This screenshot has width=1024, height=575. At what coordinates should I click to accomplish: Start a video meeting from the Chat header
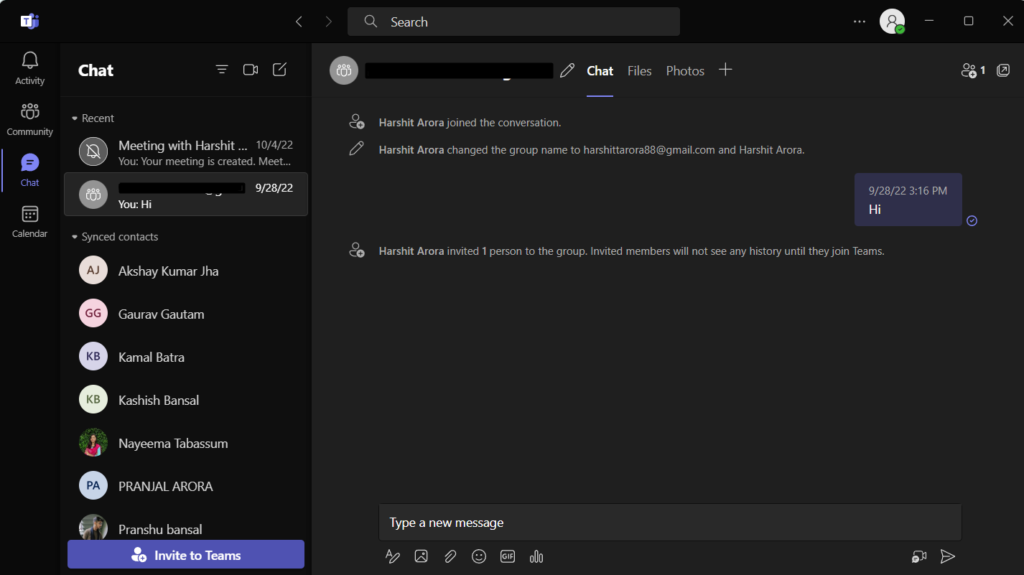(x=251, y=70)
